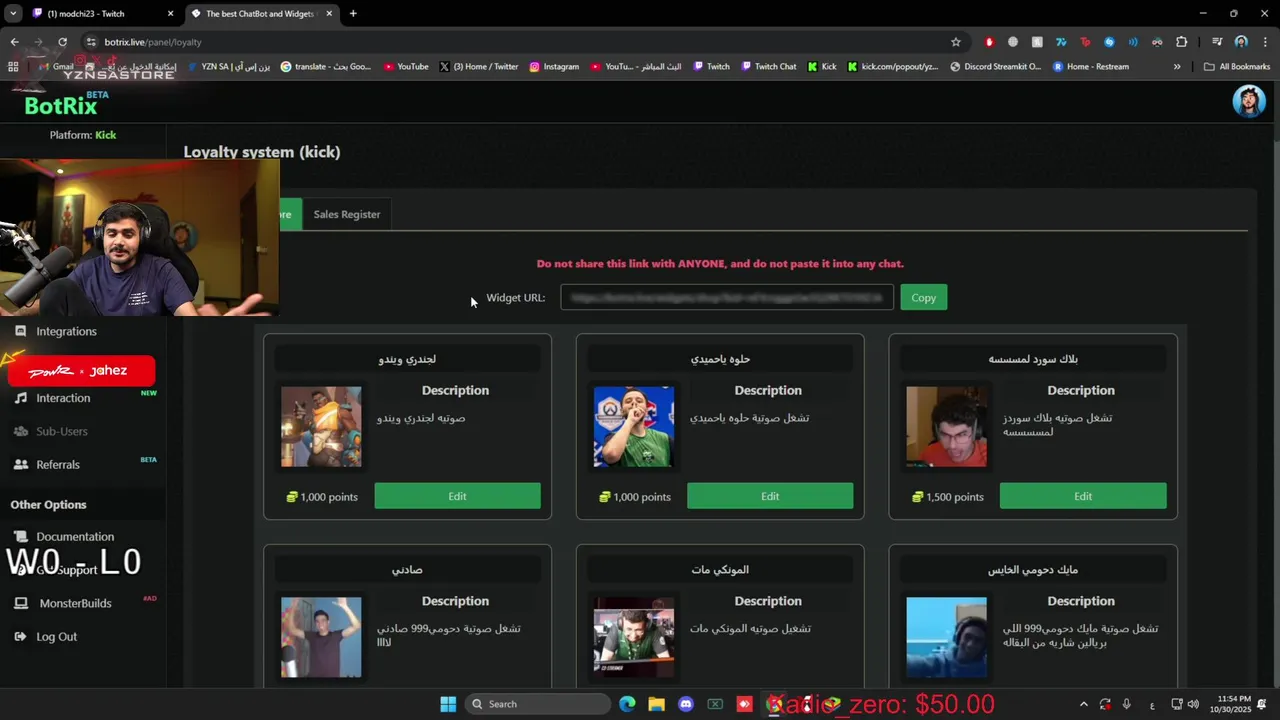Open Integrations in the sidebar
Screen dimensions: 1280x720
tap(66, 331)
